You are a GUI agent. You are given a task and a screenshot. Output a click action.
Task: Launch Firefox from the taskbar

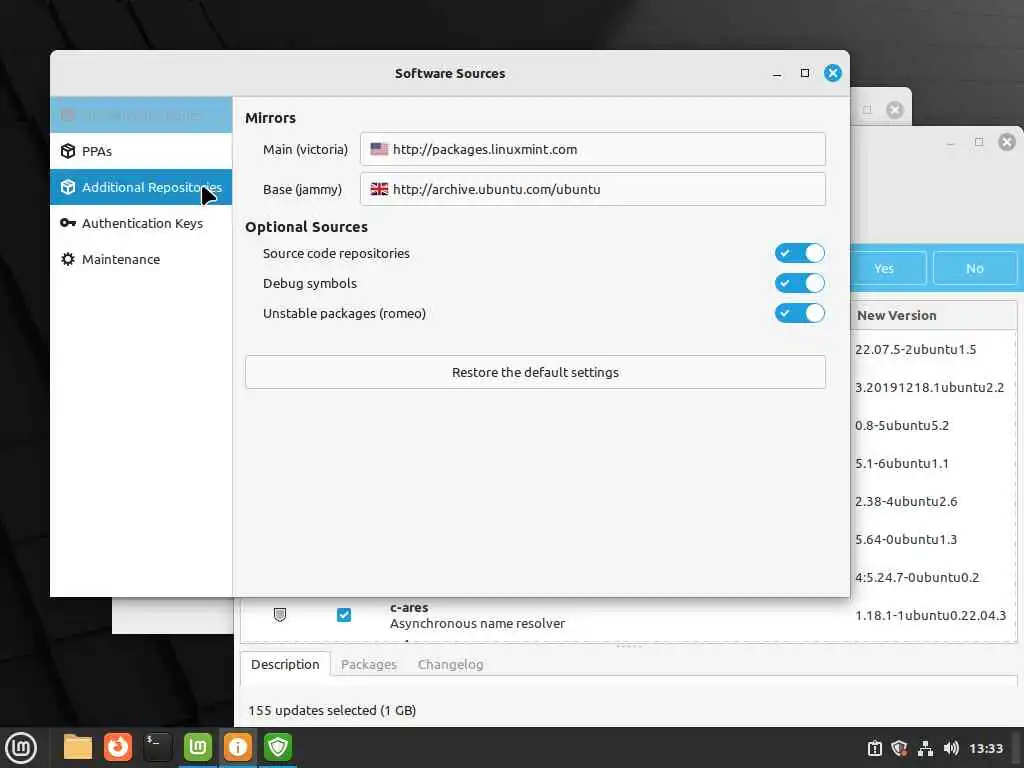click(118, 747)
